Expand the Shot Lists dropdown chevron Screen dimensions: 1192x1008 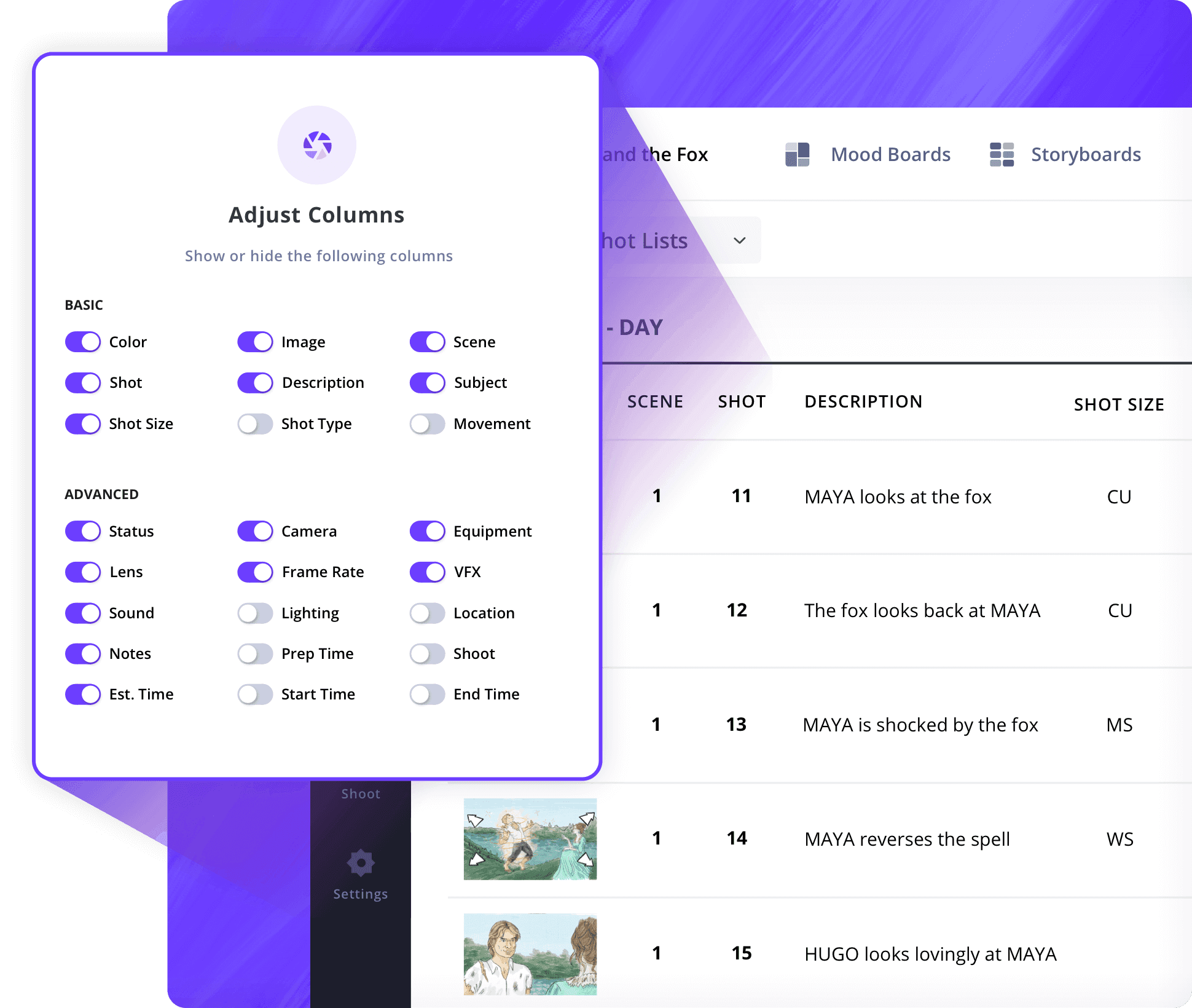740,240
